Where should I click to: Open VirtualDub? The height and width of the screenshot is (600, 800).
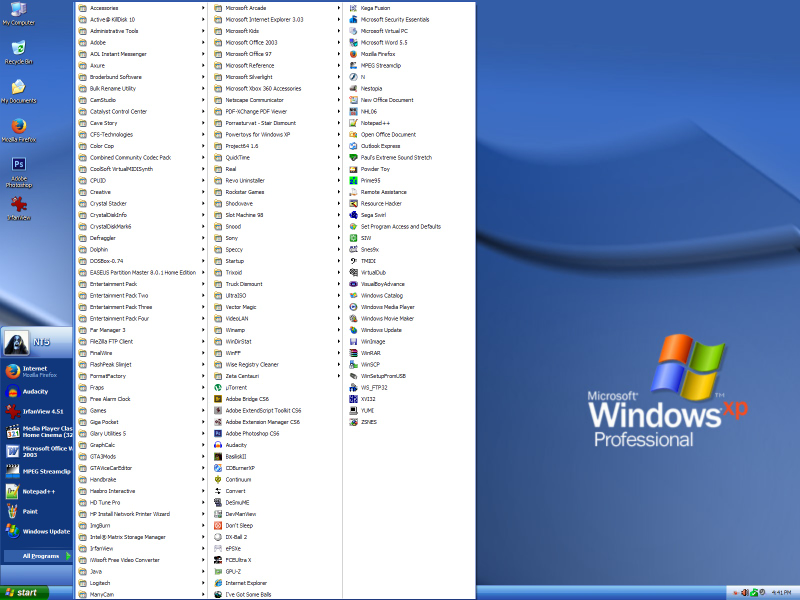(373, 272)
